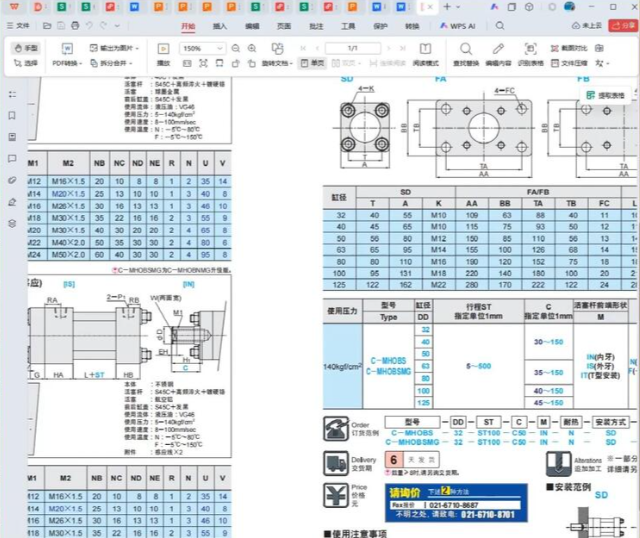Image resolution: width=640 pixels, height=538 pixels.
Task: Click the user avatar in title bar
Action: pos(569,7)
